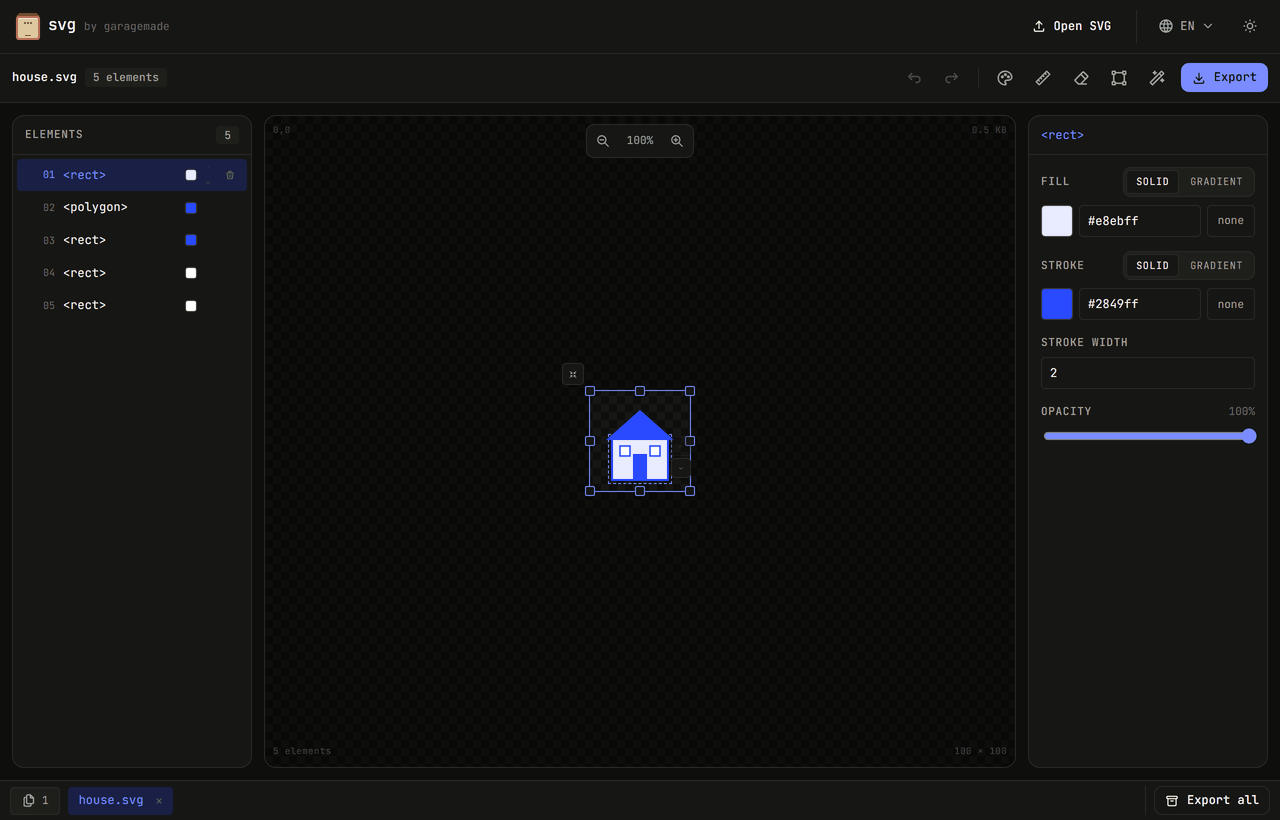Select the 04 <rect> element row
Viewport: 1280px width, 820px height.
132,273
